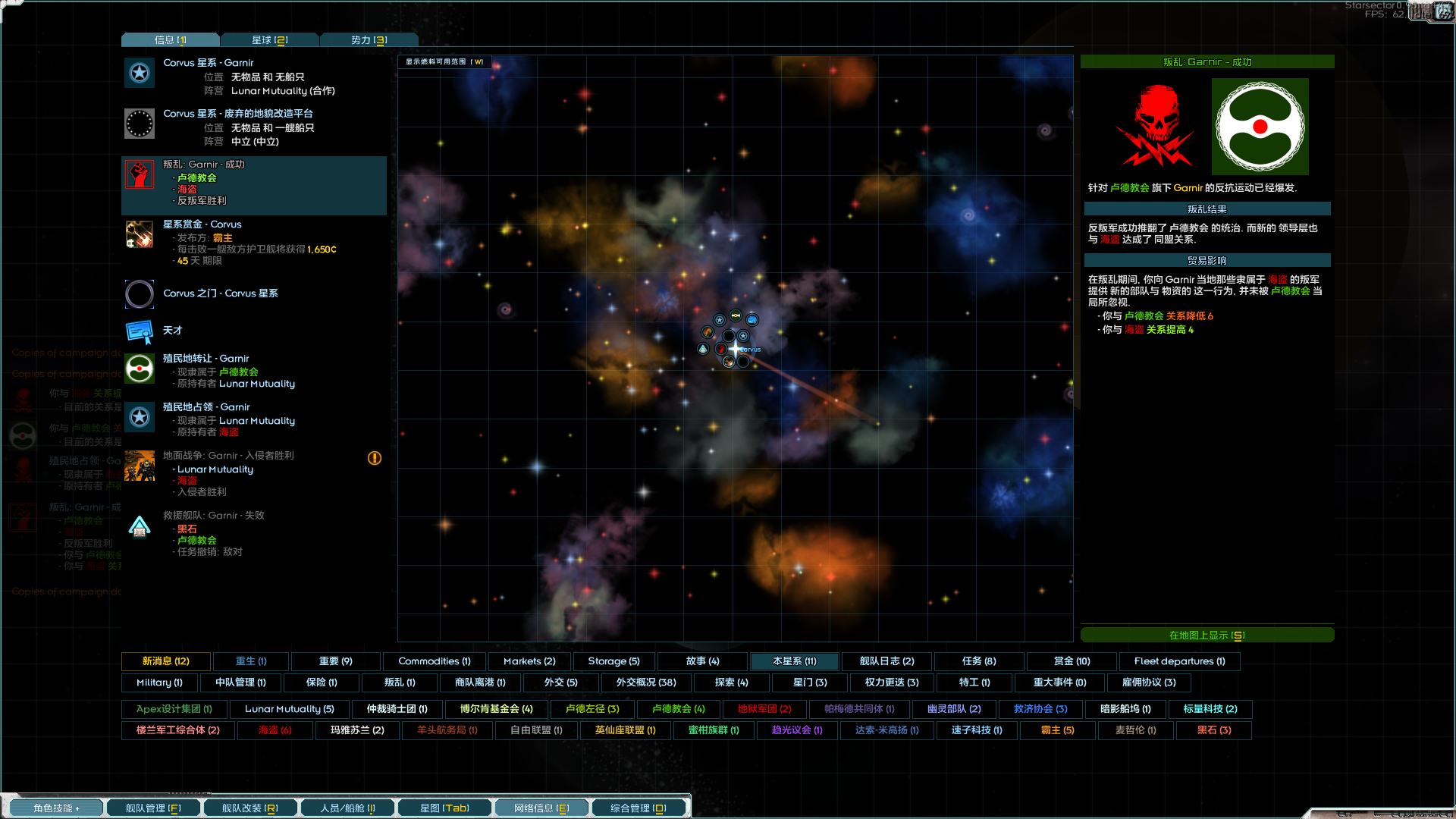Open the red fist rebellion icon
Screen dimensions: 1456x819
click(x=140, y=175)
